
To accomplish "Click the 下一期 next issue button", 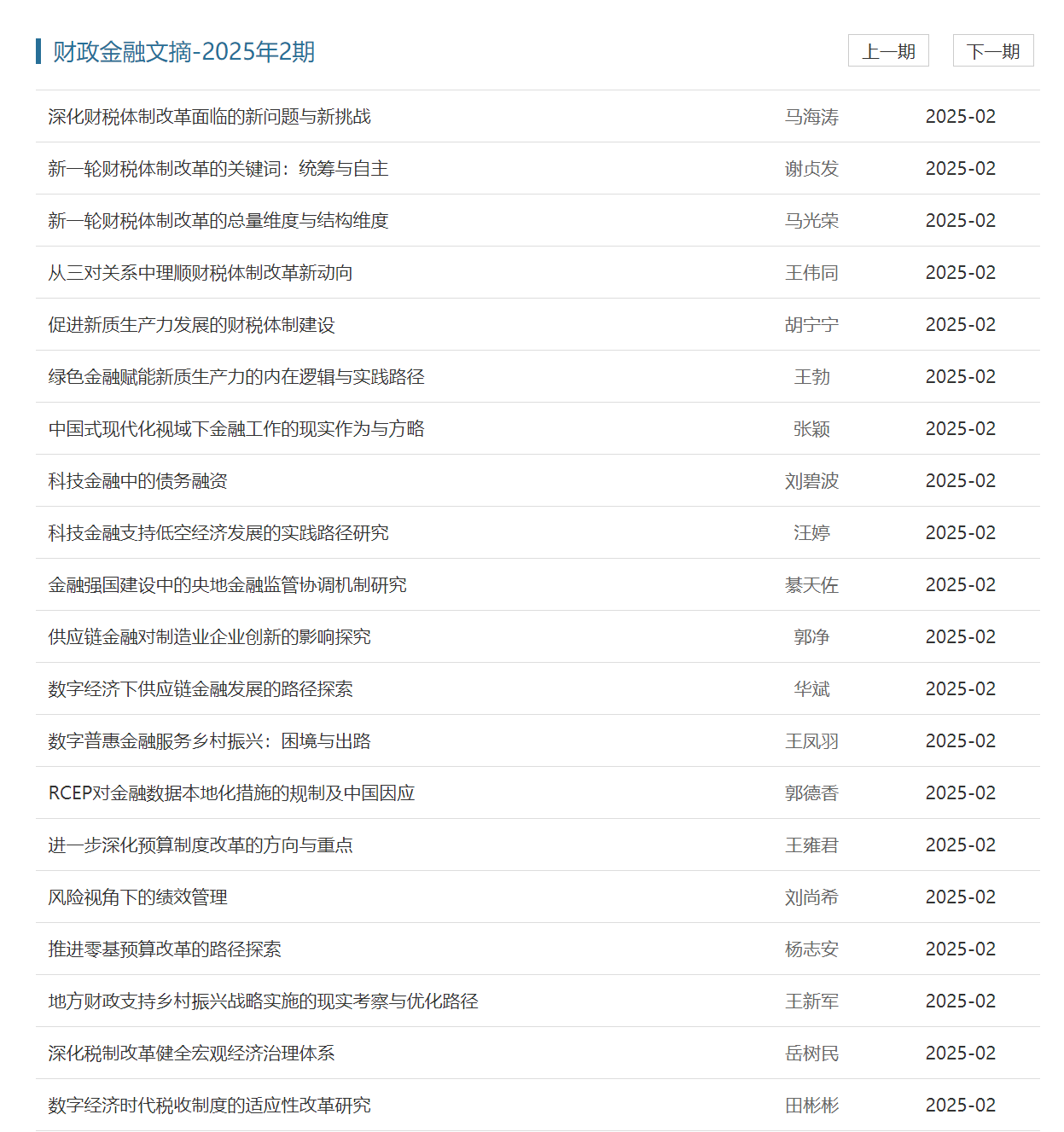I will pyautogui.click(x=992, y=51).
